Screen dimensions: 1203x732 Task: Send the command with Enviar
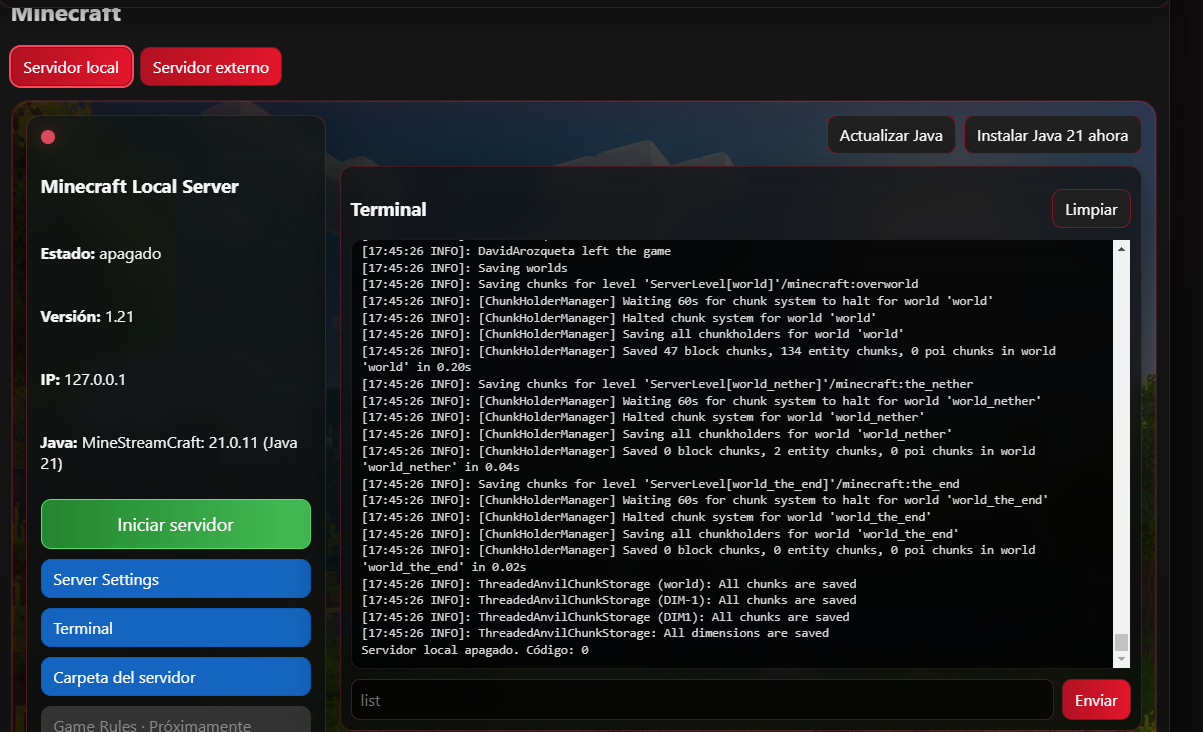[x=1096, y=700]
